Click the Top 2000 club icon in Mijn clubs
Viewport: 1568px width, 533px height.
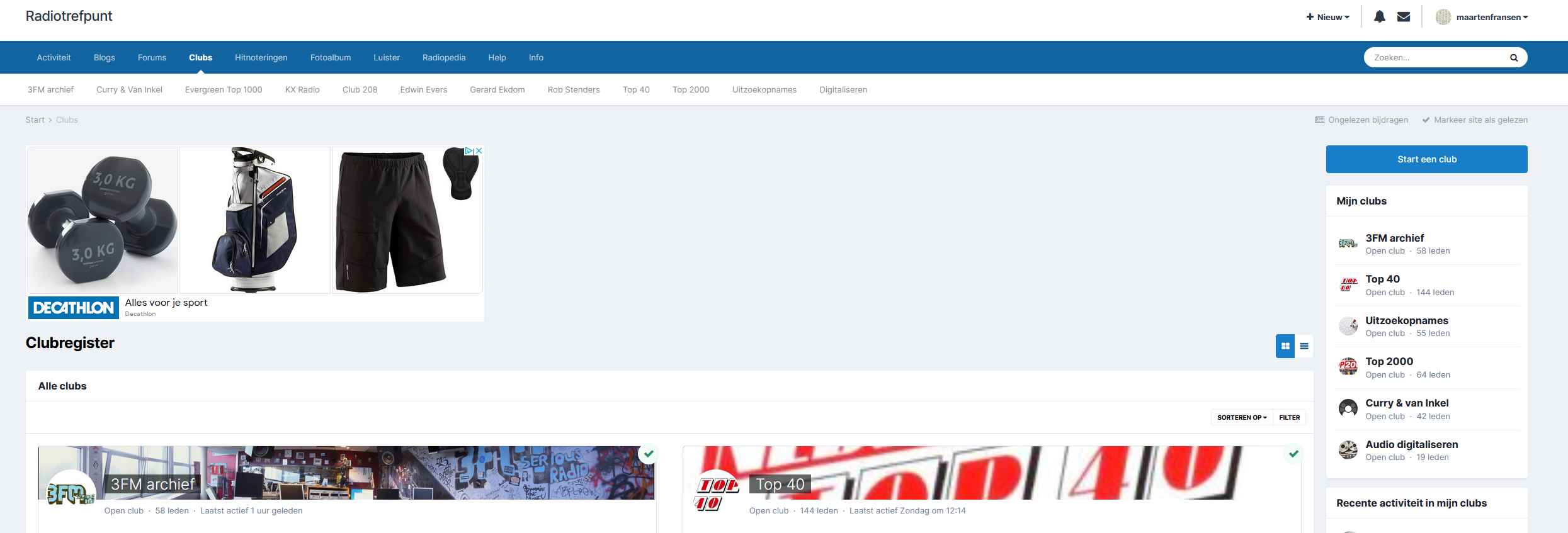tap(1348, 367)
